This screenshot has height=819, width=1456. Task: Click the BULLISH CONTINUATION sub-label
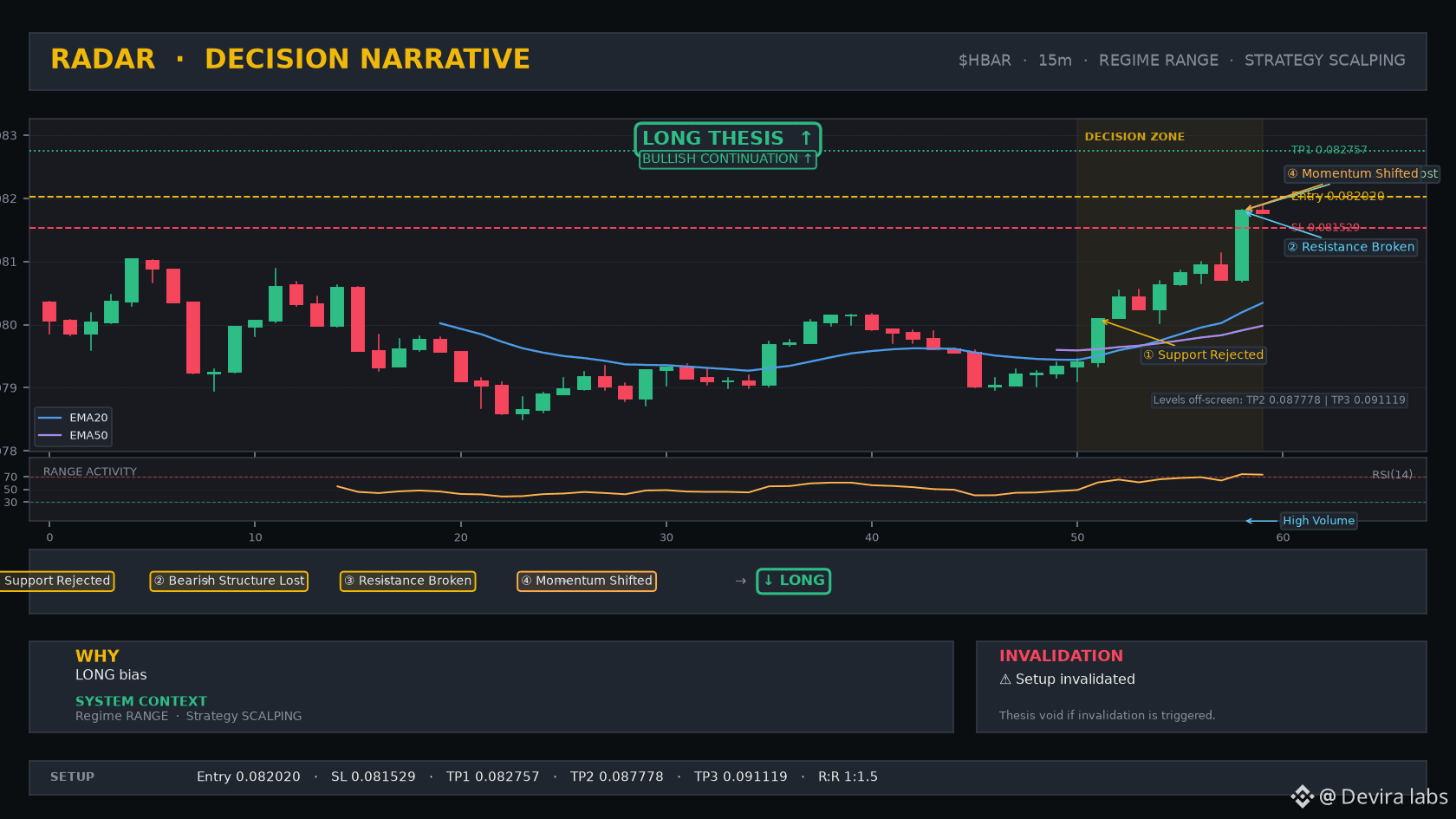[728, 159]
